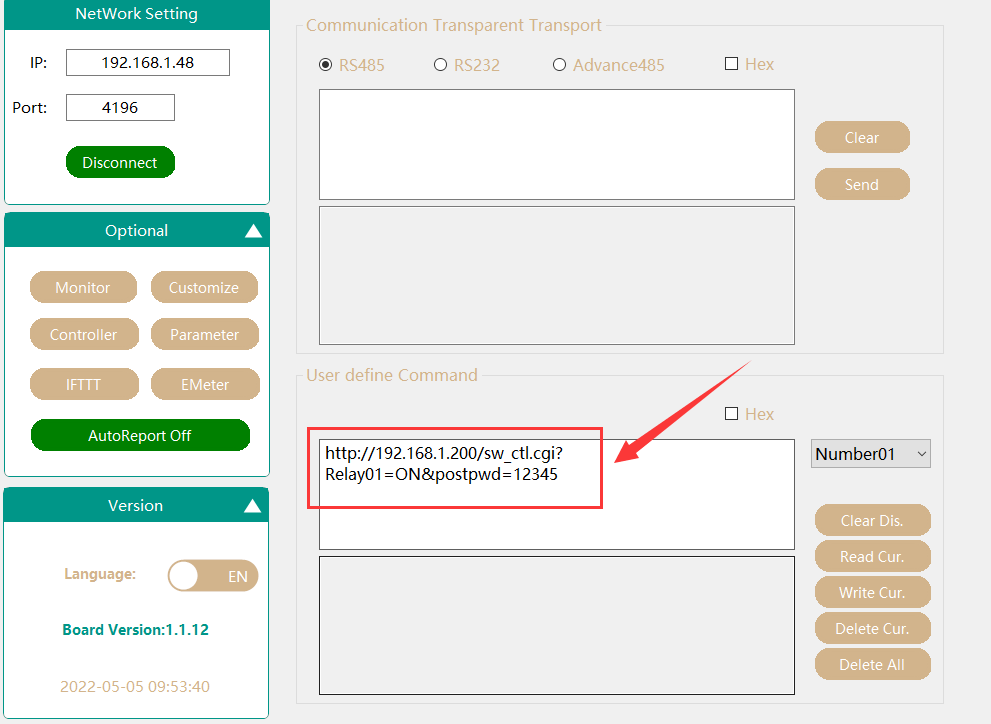Enable Hex checkbox in Transparent Transport
991x724 pixels.
point(731,64)
